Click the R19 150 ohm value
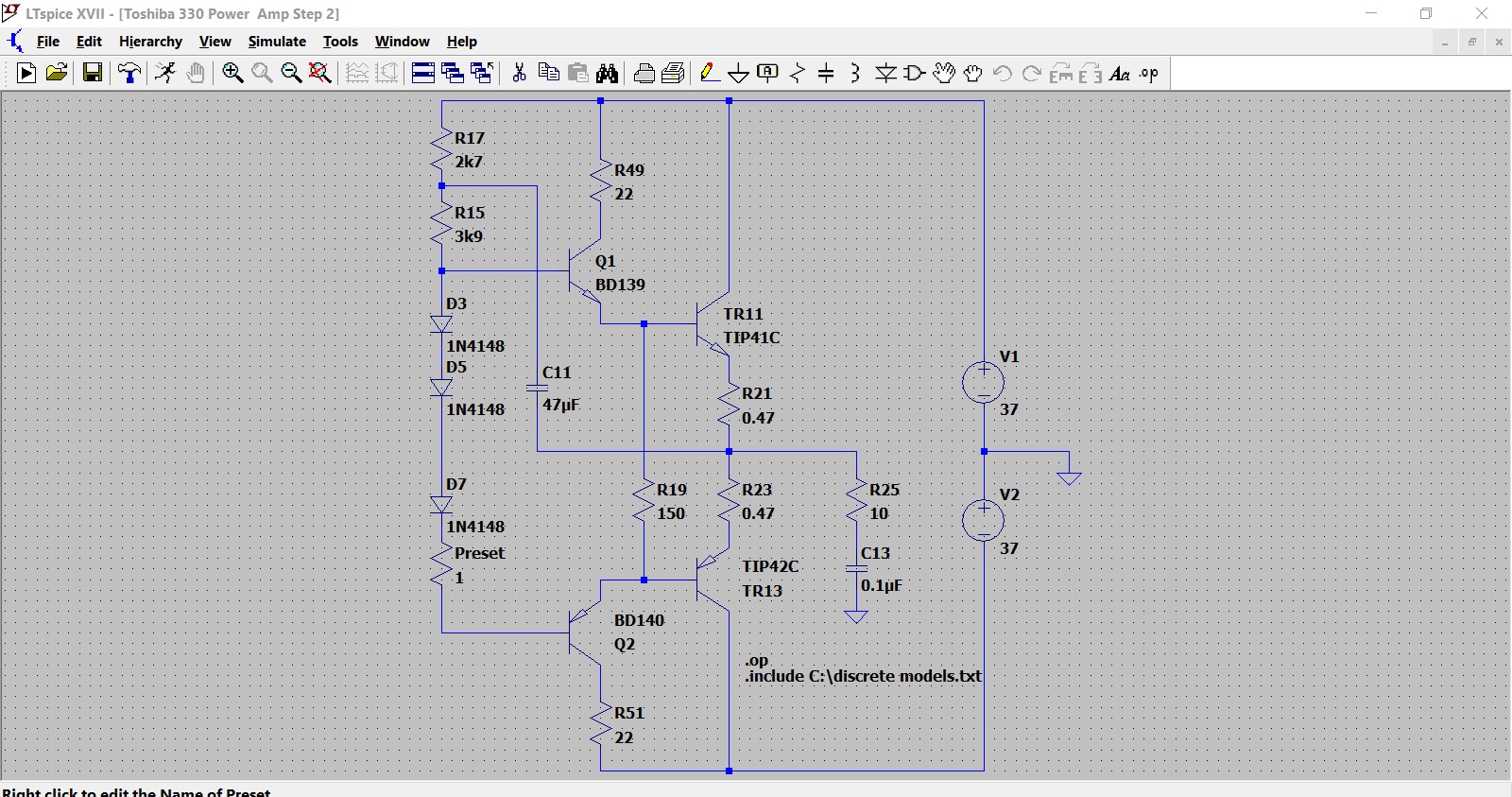This screenshot has height=797, width=1512. point(671,513)
